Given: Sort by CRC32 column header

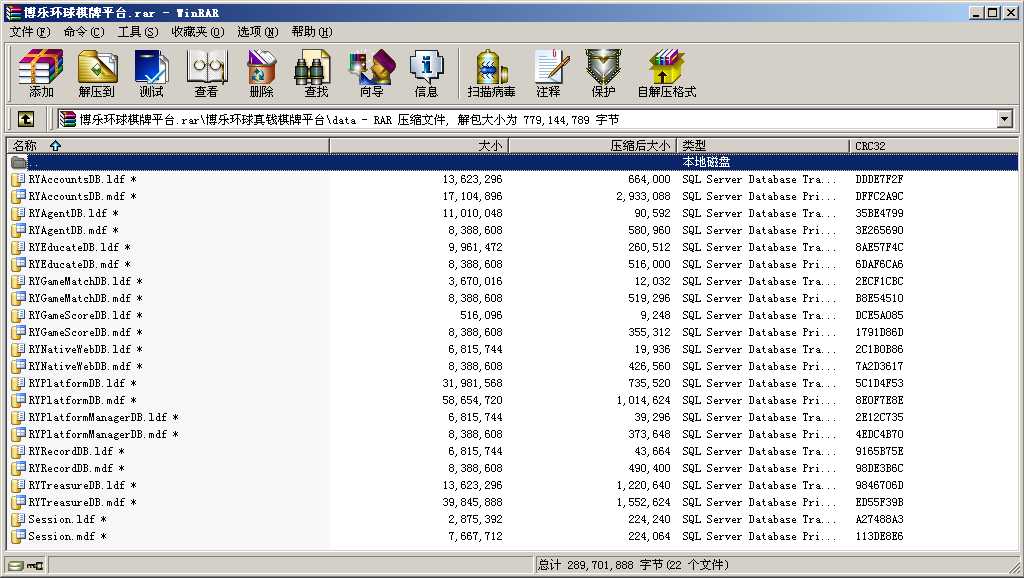Looking at the screenshot, I should click(x=934, y=146).
